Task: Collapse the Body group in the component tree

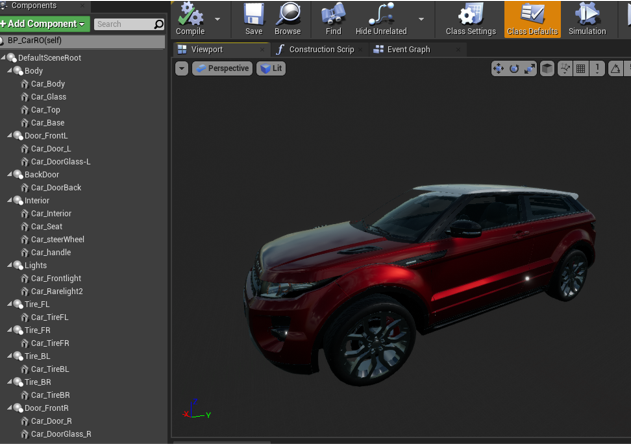Action: (x=11, y=71)
